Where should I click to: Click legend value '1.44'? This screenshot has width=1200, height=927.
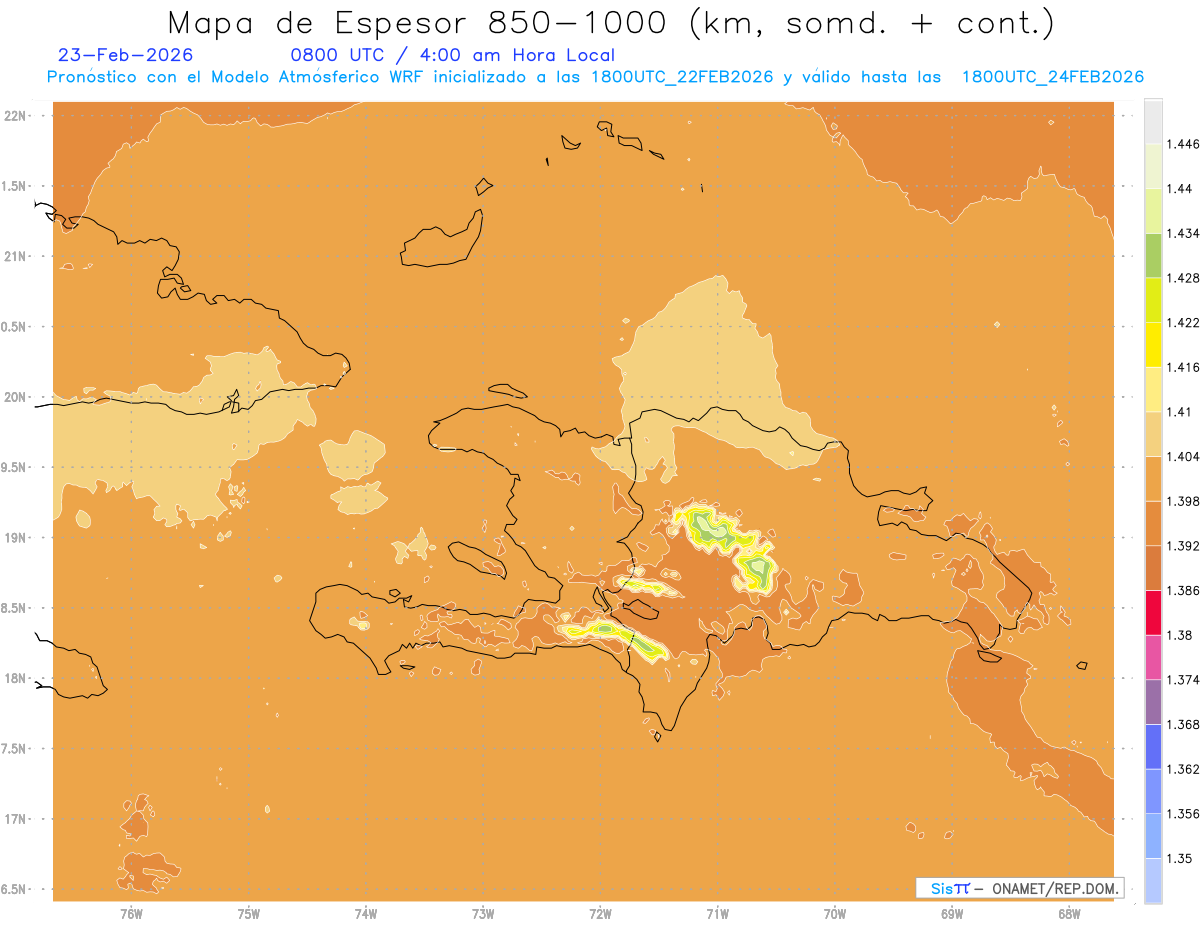coord(1179,189)
